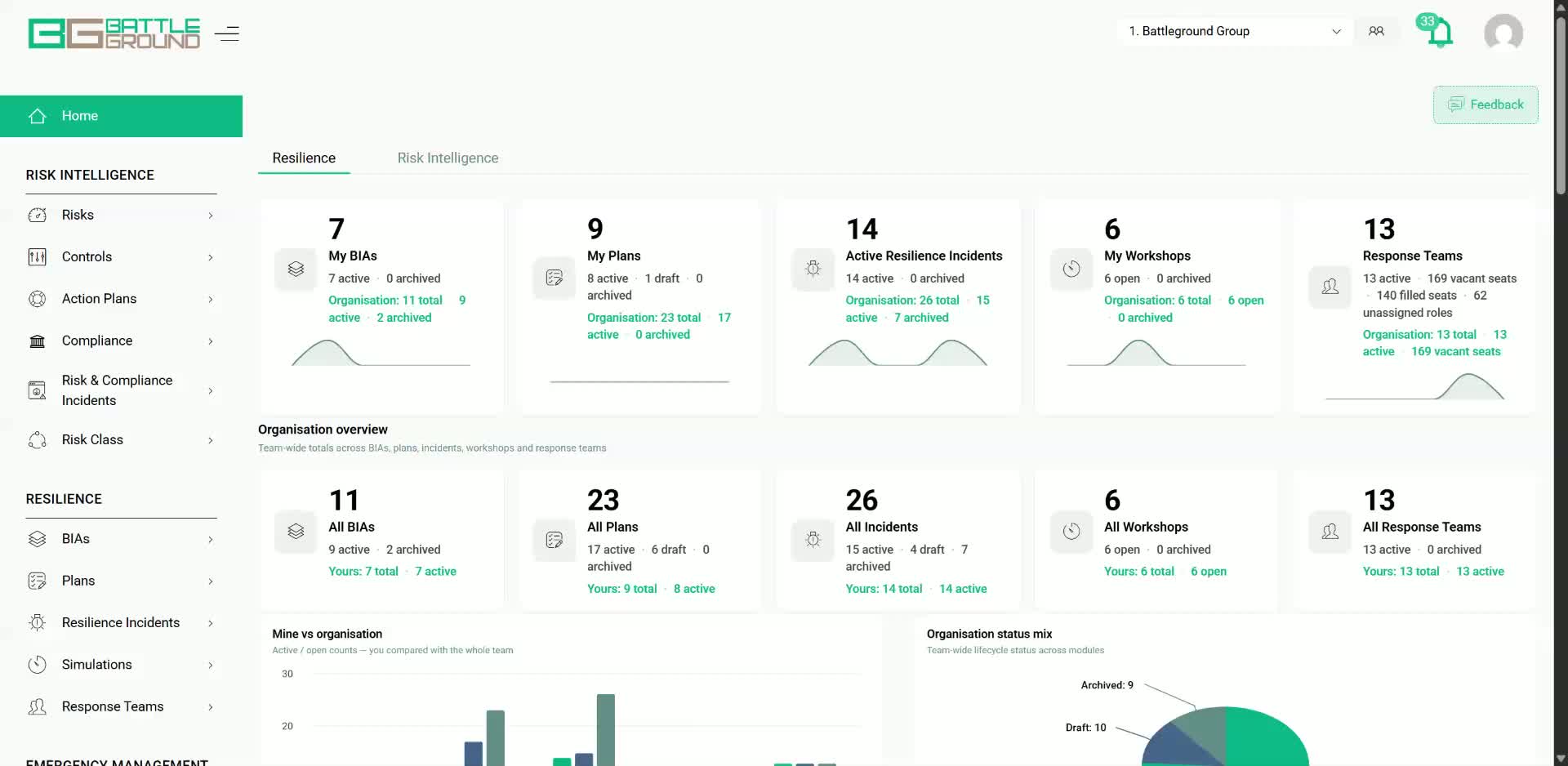Expand the Risk Class chevron

click(211, 440)
